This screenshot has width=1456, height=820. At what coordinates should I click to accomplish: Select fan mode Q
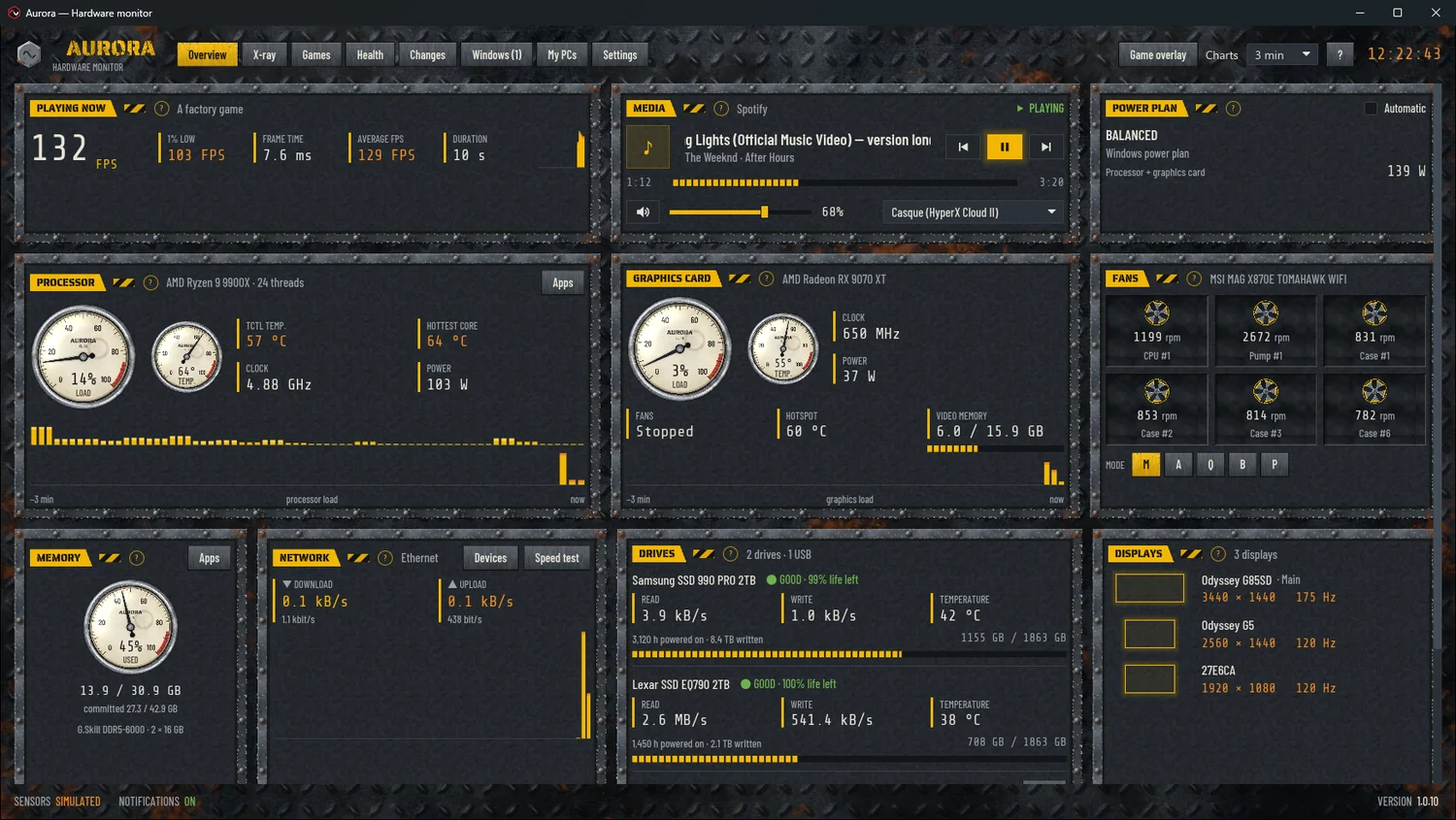pos(1210,465)
